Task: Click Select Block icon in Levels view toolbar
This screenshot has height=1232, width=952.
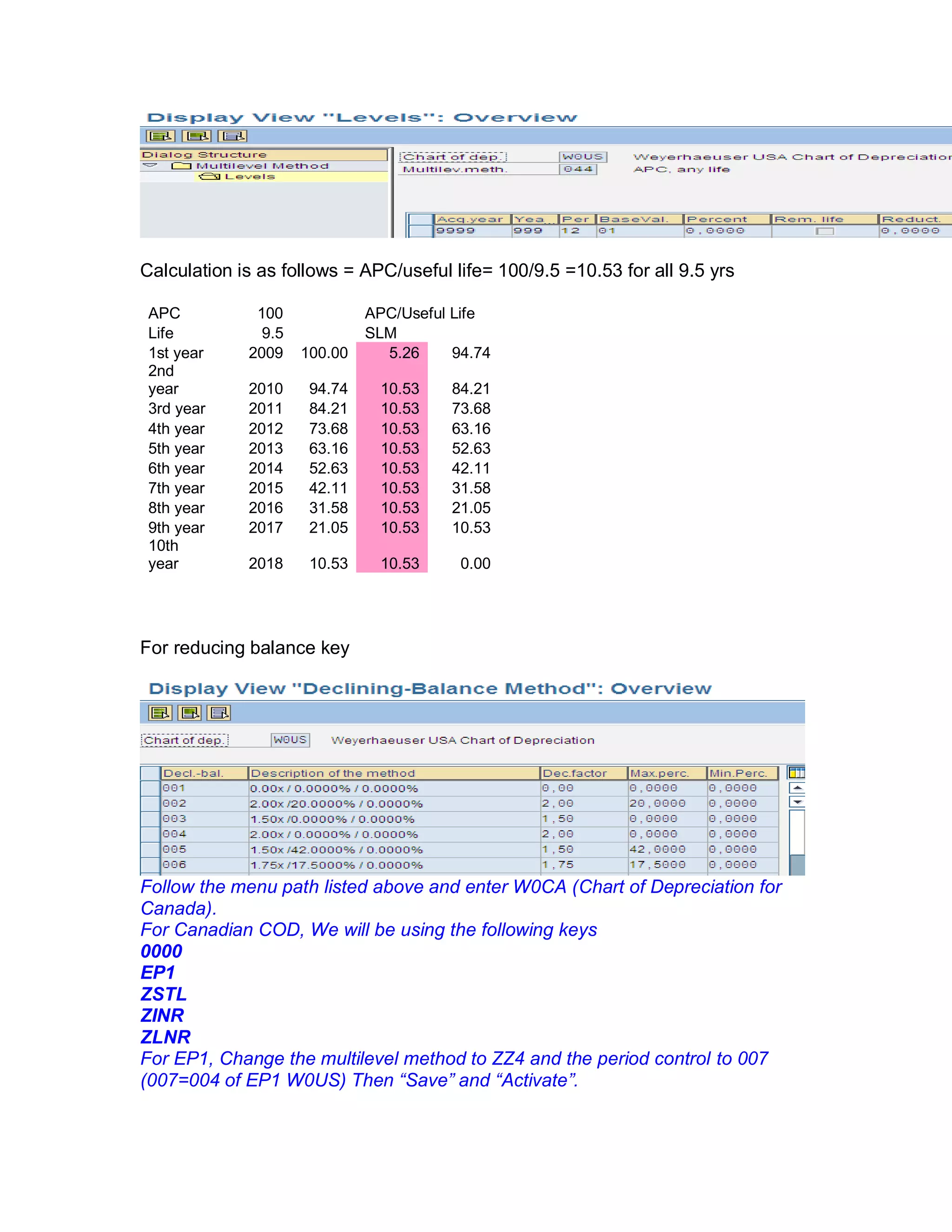Action: tap(197, 136)
